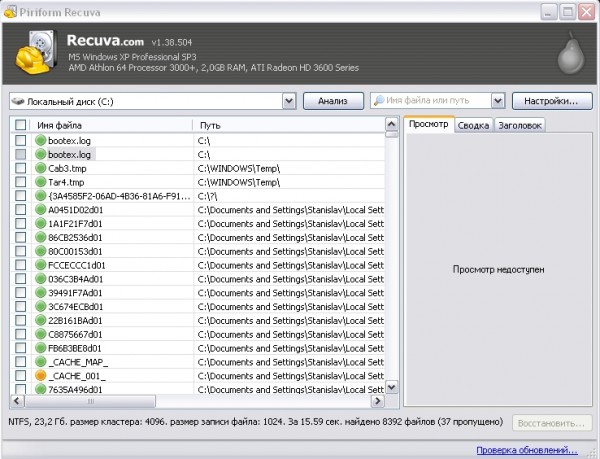This screenshot has height=459, width=600.
Task: Click orange status dot of _CACHE_001_
Action: pyautogui.click(x=41, y=376)
